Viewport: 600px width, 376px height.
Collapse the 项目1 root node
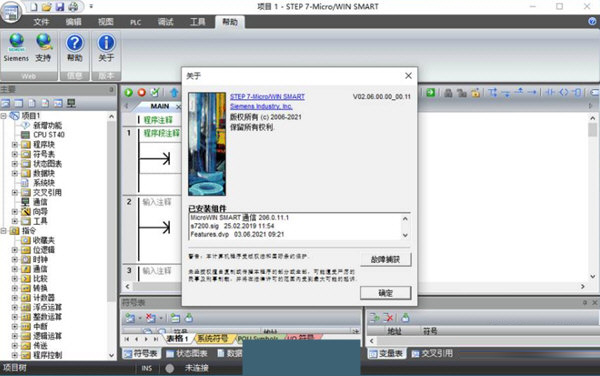[x=3, y=116]
